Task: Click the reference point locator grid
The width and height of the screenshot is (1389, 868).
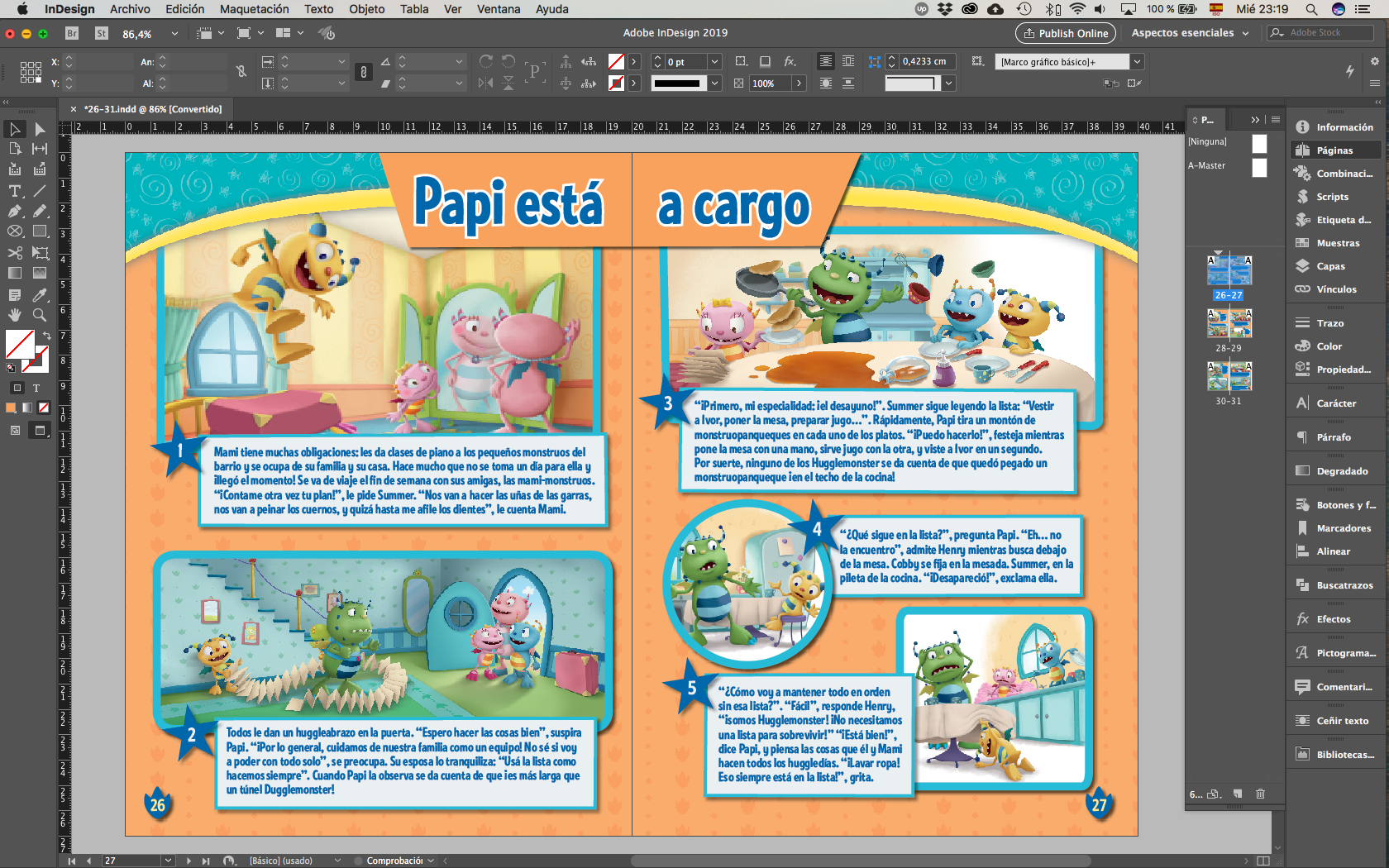Action: coord(31,72)
